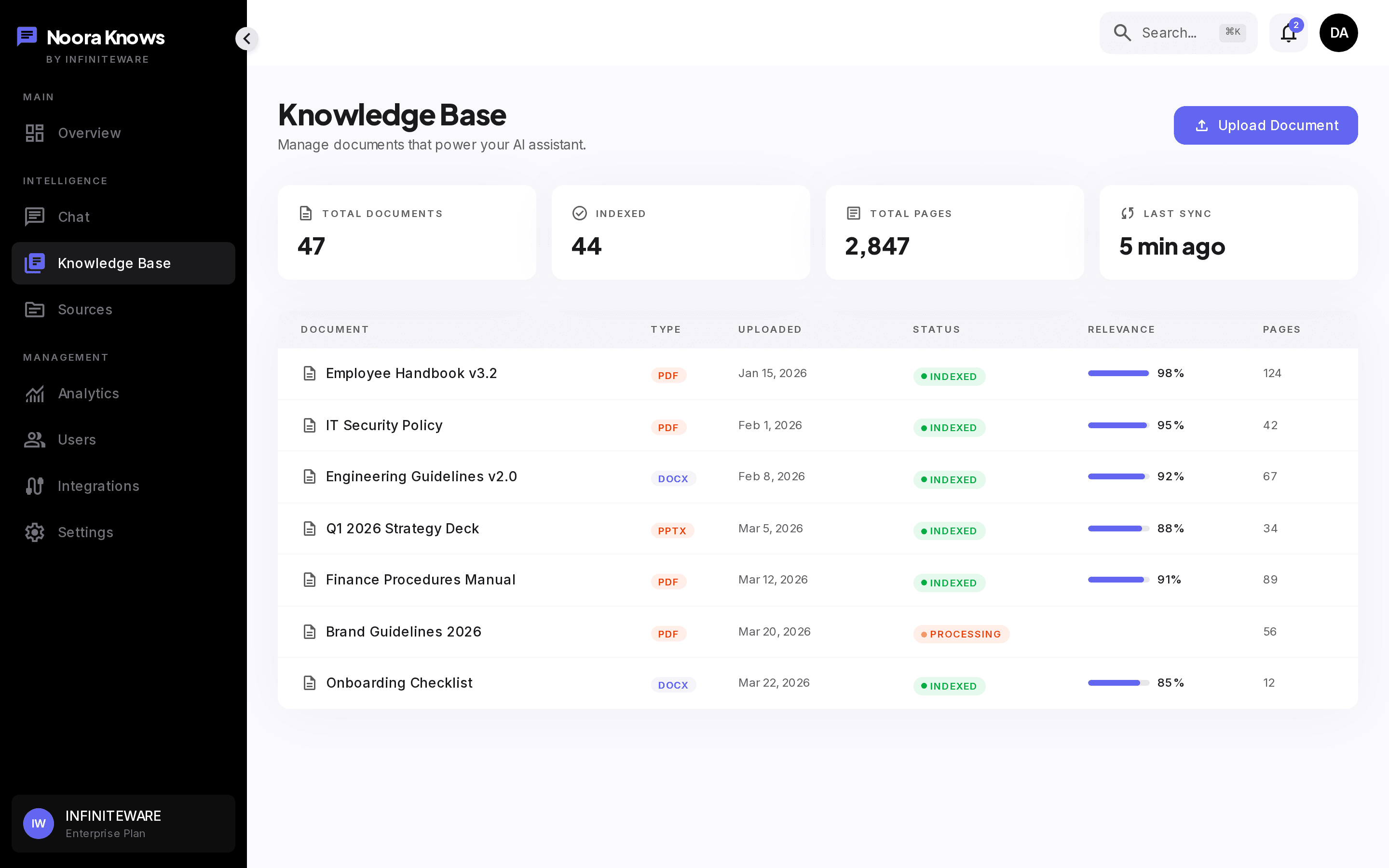Viewport: 1389px width, 868px height.
Task: Click Brand Guidelines 2026 document name
Action: click(404, 632)
